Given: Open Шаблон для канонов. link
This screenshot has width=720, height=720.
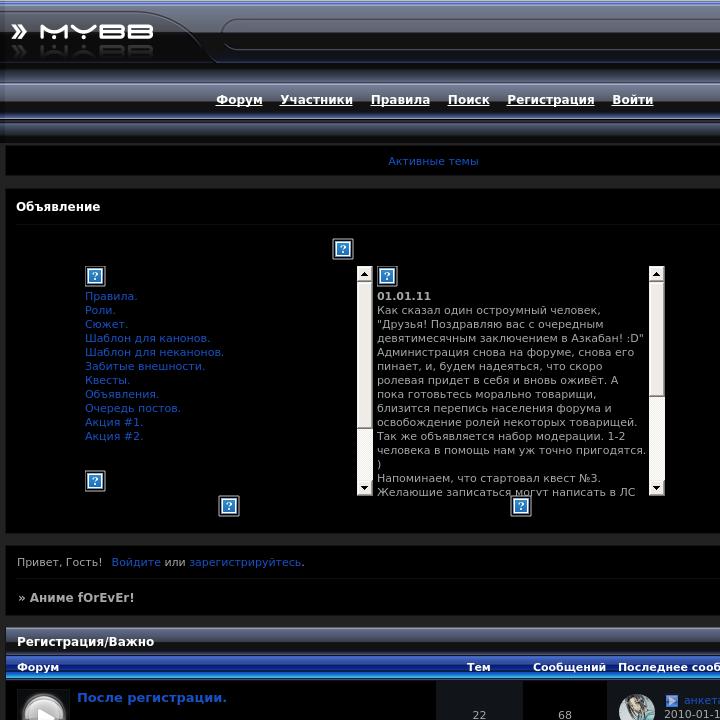Looking at the screenshot, I should click(x=147, y=338).
